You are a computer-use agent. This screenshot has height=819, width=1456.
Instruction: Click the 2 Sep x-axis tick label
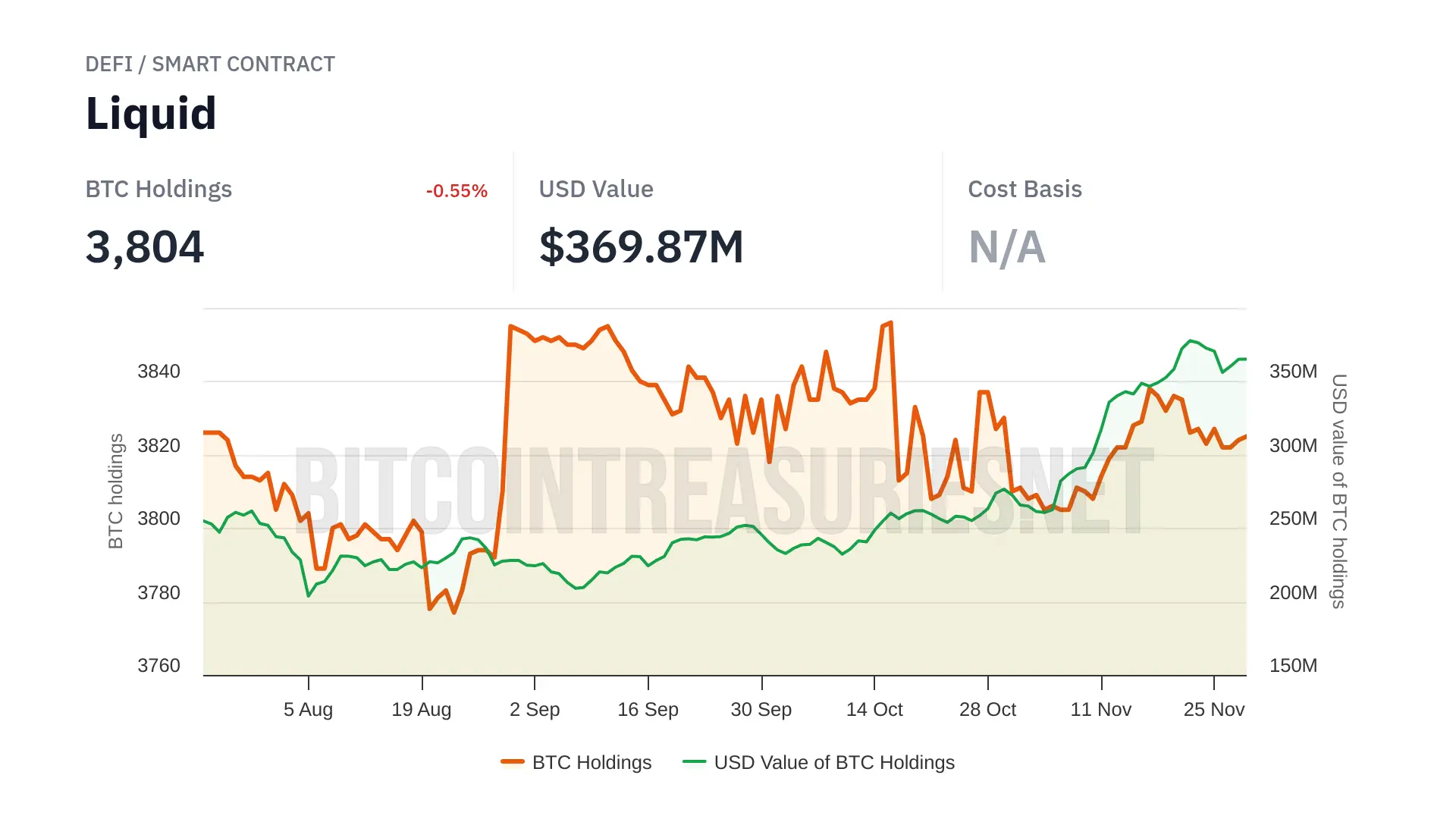535,710
